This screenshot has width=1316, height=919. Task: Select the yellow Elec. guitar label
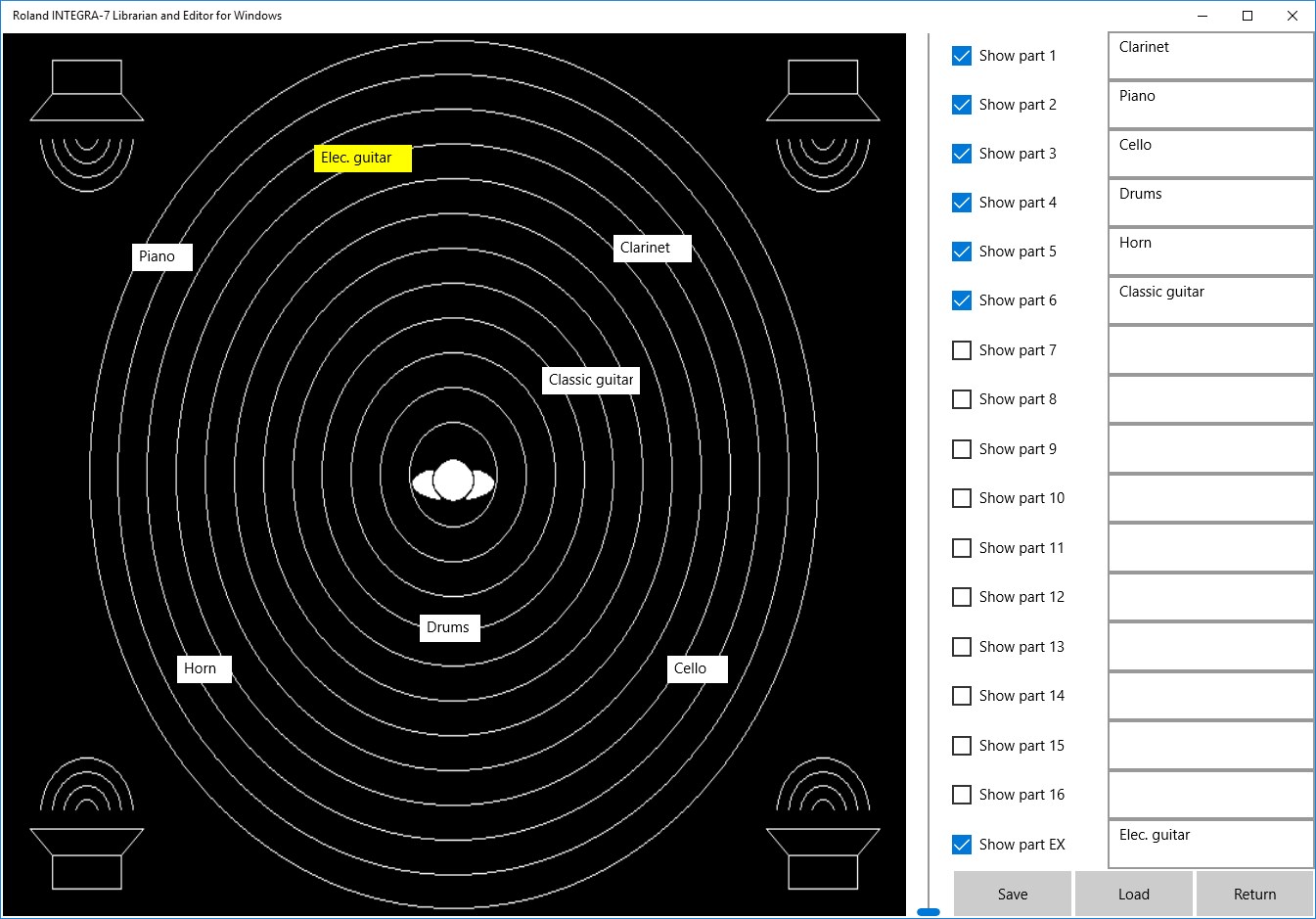click(363, 159)
